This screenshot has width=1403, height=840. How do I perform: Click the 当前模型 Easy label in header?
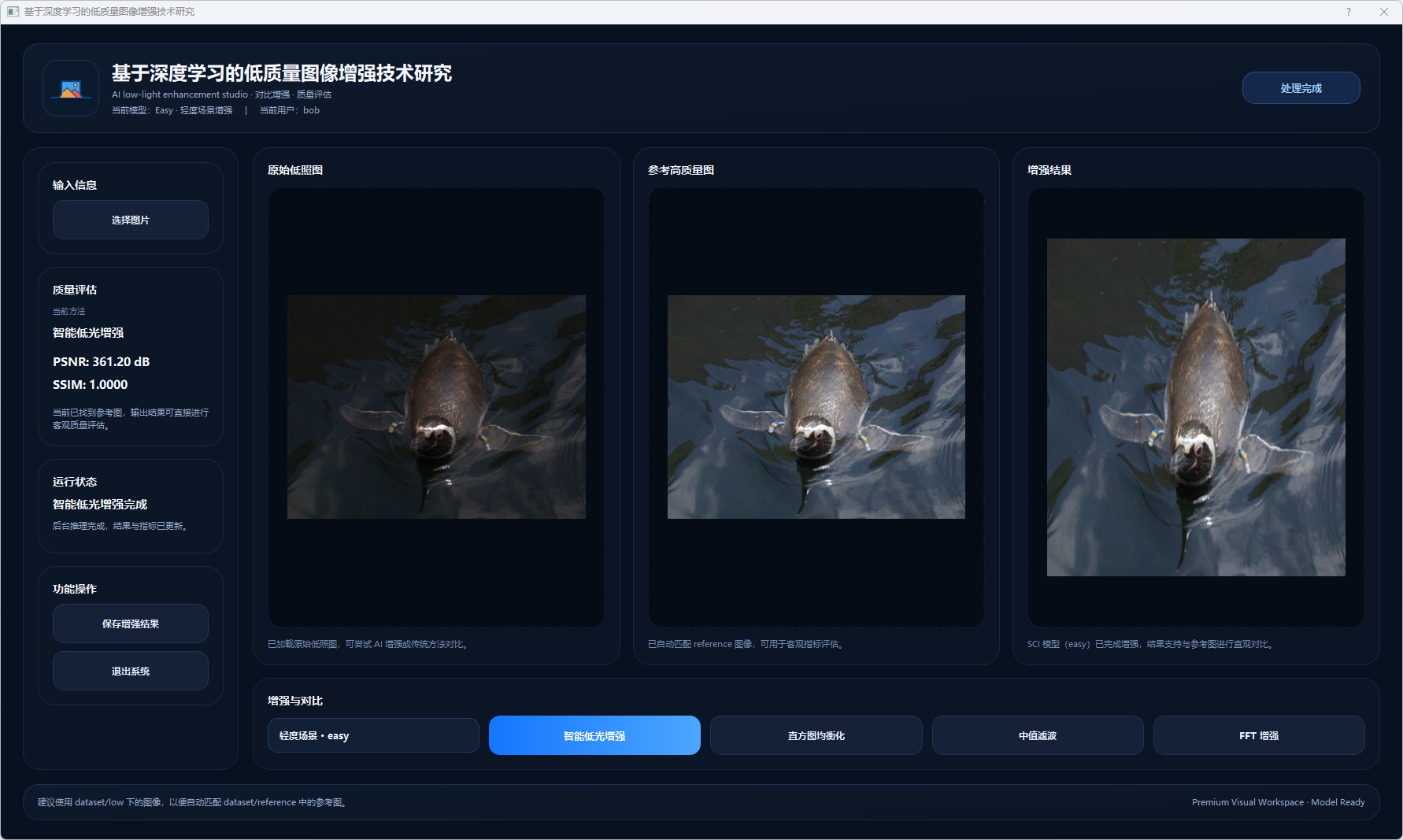[172, 110]
